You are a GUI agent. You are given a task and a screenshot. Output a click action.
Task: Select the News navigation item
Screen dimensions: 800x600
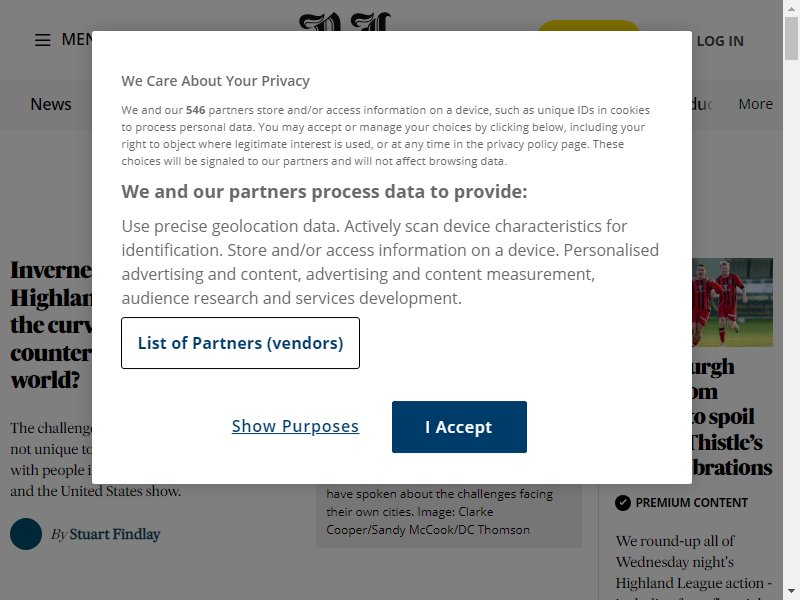(51, 104)
